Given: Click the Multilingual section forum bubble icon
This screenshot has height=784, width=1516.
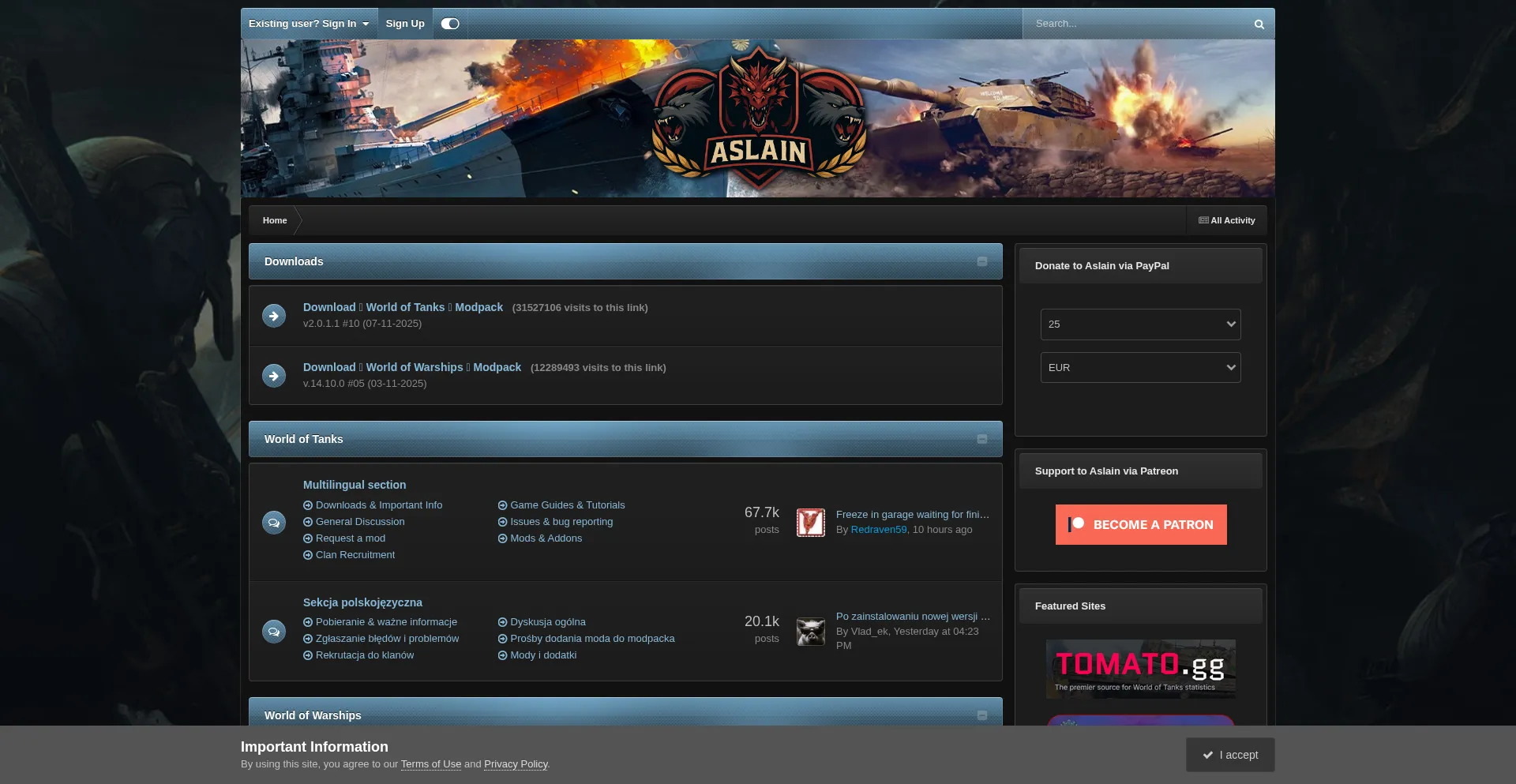Looking at the screenshot, I should click(x=274, y=523).
